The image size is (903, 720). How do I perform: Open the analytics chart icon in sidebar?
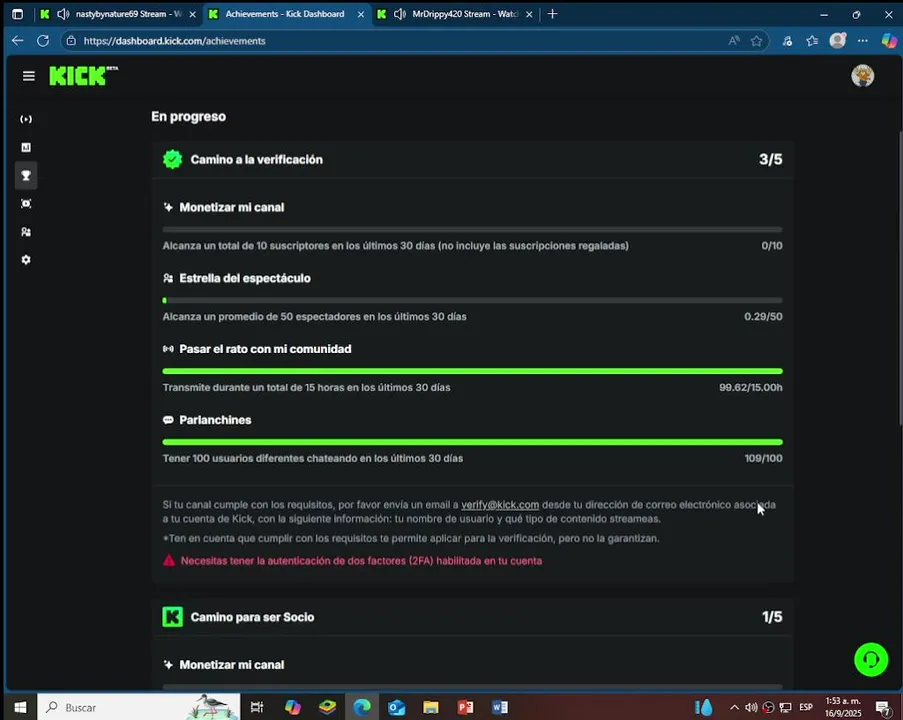pos(26,147)
